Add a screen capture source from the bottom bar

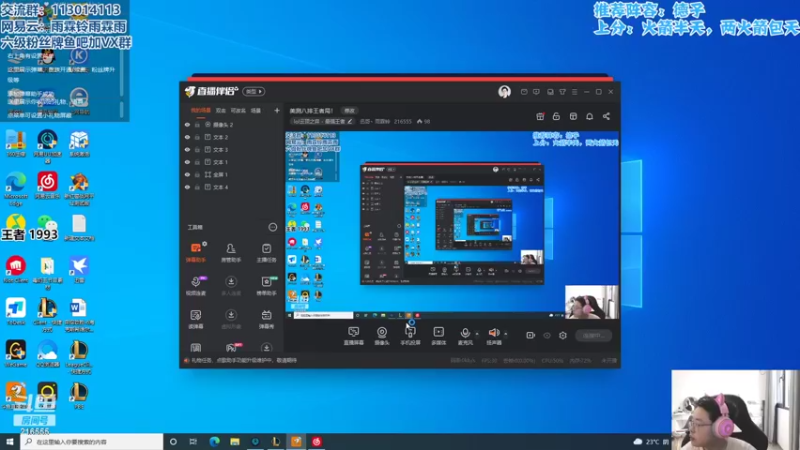pos(354,336)
